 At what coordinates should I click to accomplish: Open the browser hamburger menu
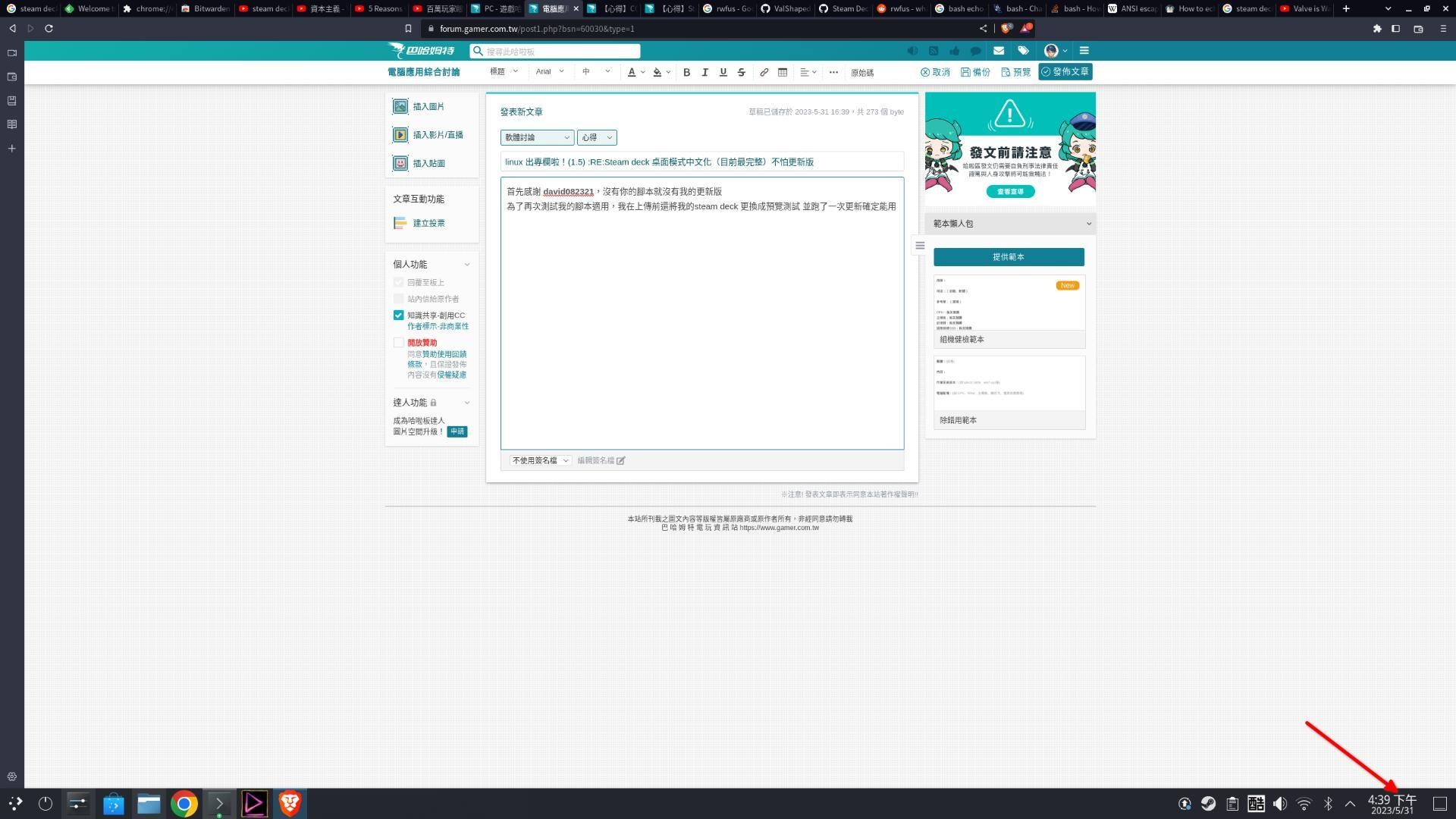pos(1443,29)
